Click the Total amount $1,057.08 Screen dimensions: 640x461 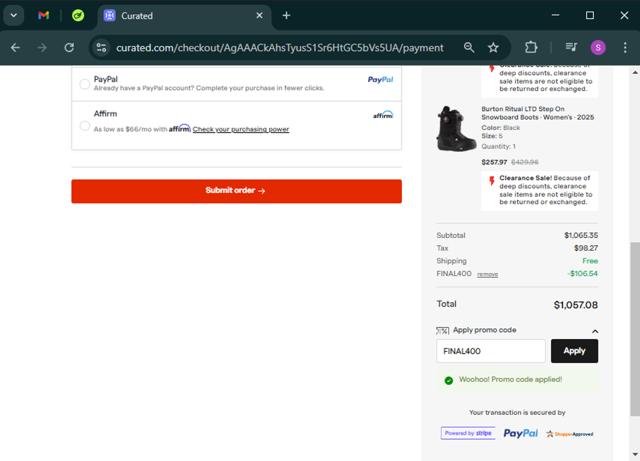[576, 305]
